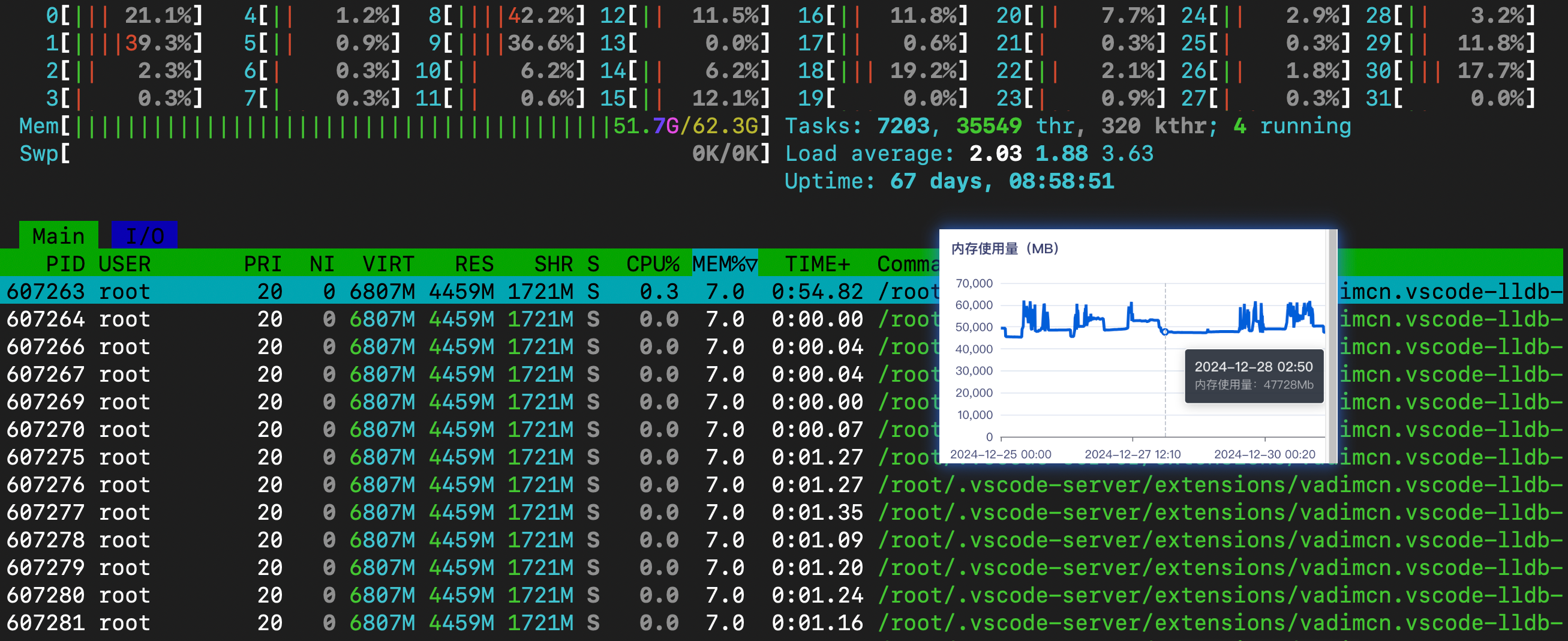Screen dimensions: 1568x641
Task: Click the Mem usage meter bar
Action: (x=395, y=126)
